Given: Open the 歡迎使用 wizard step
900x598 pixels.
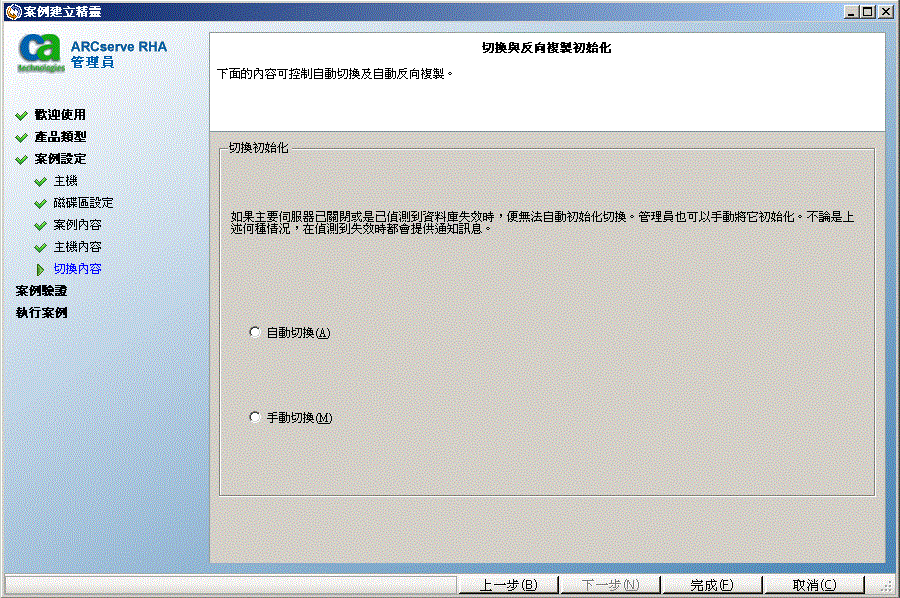Looking at the screenshot, I should tap(60, 115).
